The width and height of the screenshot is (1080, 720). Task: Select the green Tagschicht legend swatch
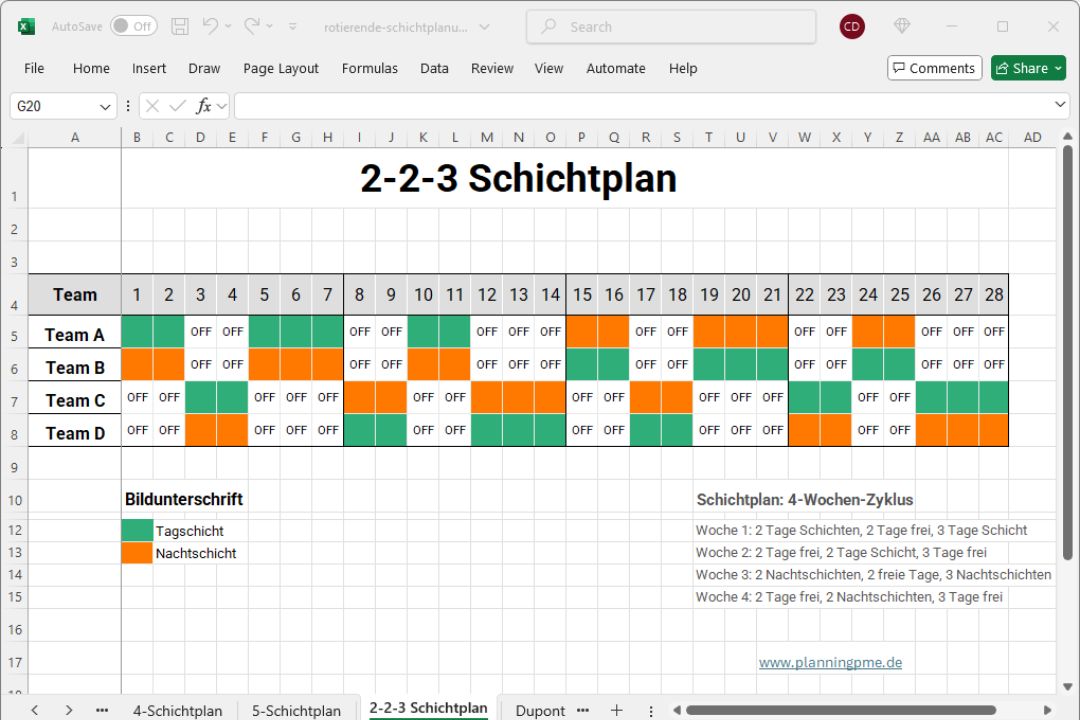137,531
